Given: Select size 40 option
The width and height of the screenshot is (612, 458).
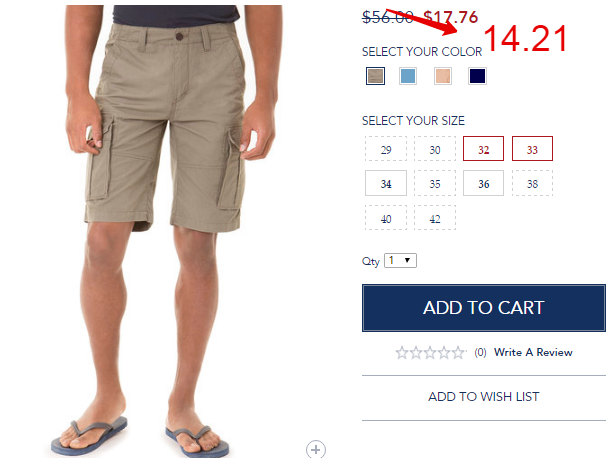Looking at the screenshot, I should pyautogui.click(x=386, y=218).
